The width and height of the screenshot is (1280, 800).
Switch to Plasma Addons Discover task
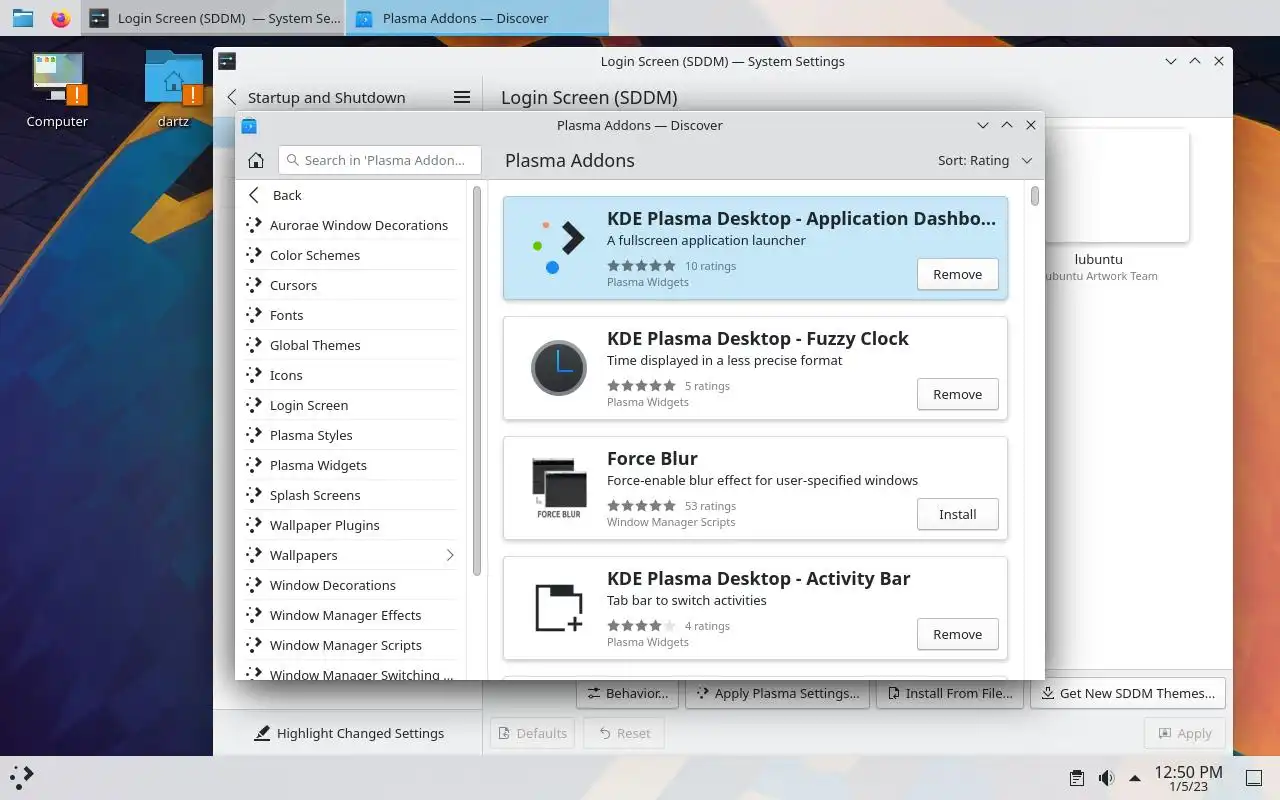coord(477,18)
